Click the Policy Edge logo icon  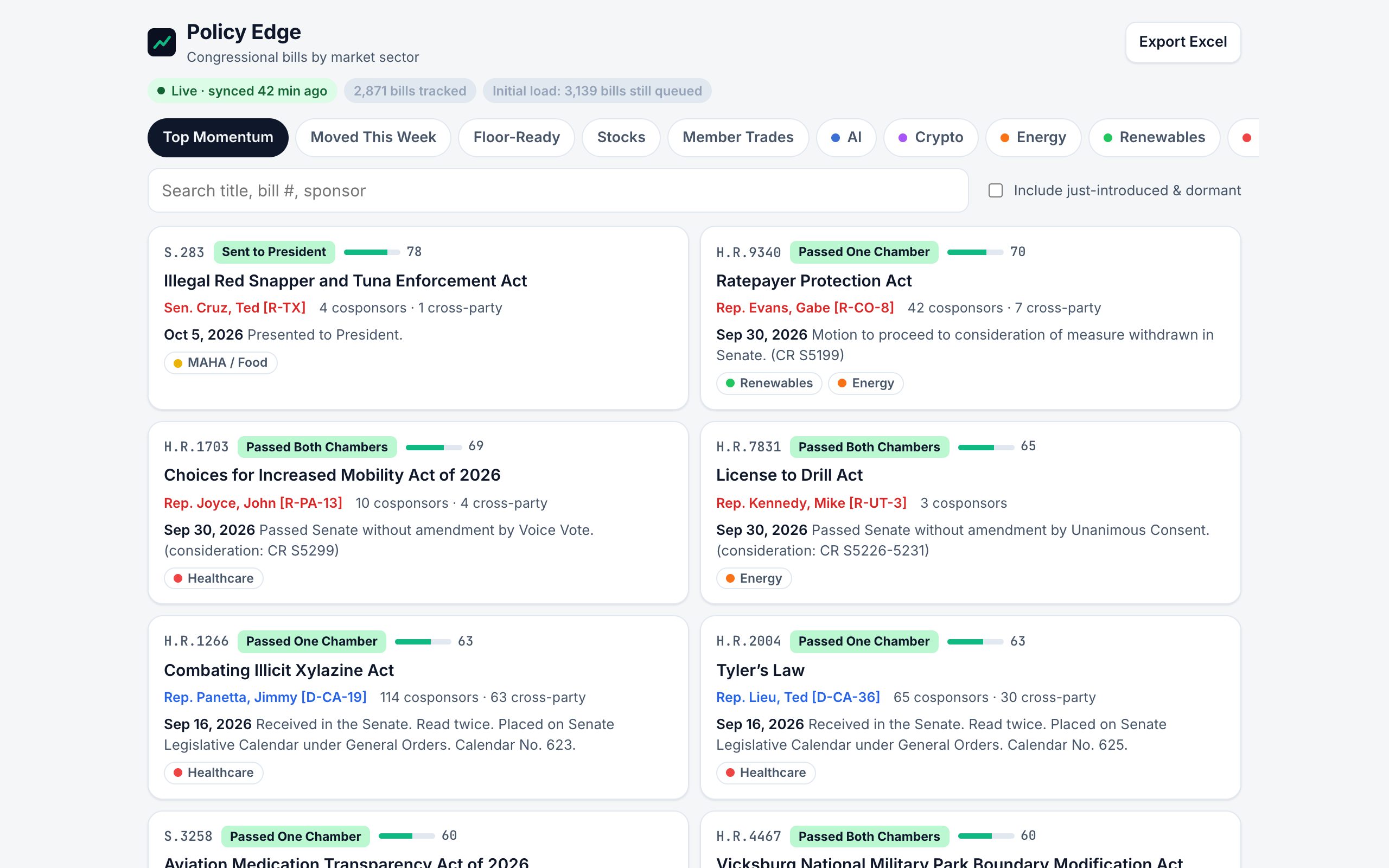click(x=161, y=42)
